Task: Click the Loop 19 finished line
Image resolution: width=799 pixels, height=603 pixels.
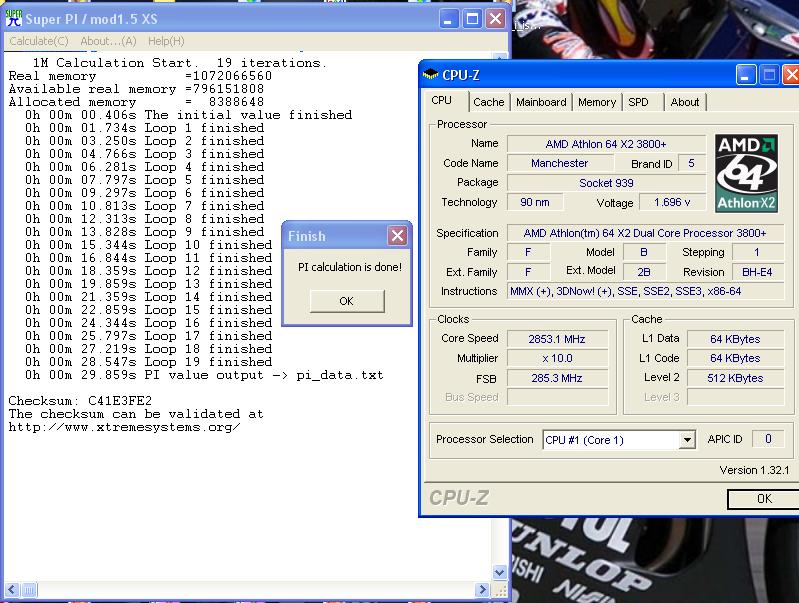Action: point(149,362)
